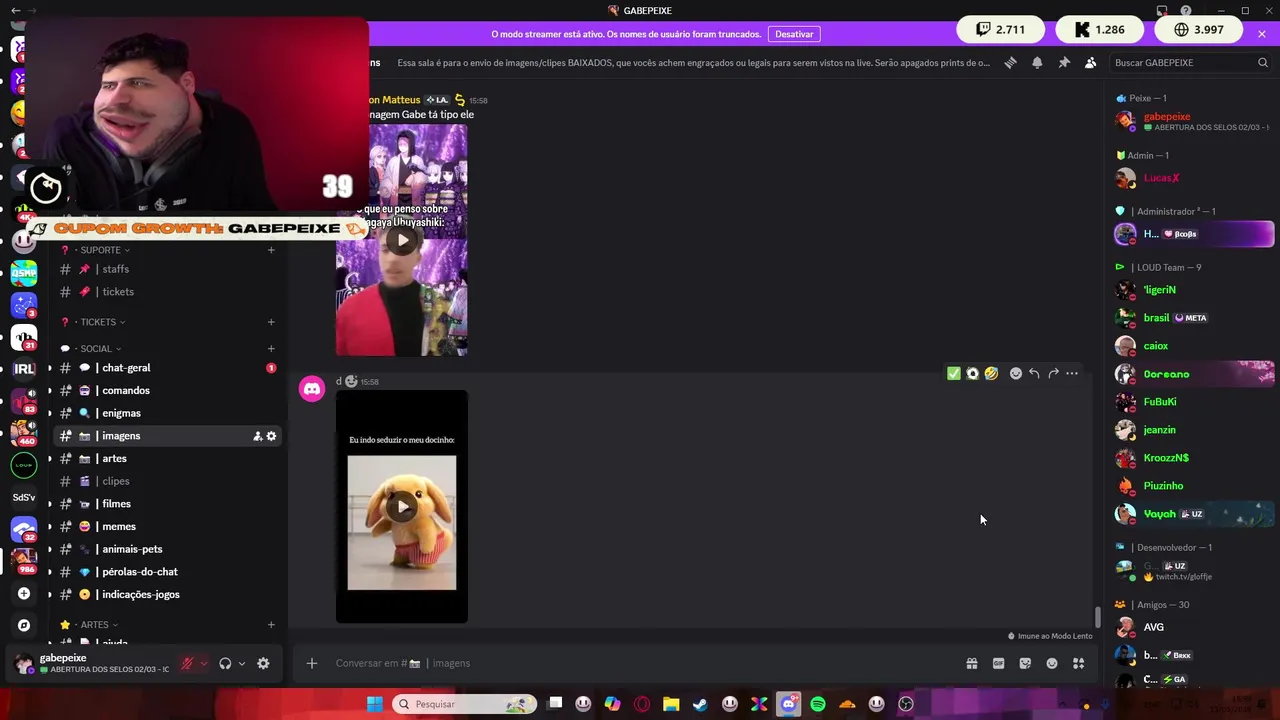
Task: Forward the message using forward arrow
Action: 1053,373
